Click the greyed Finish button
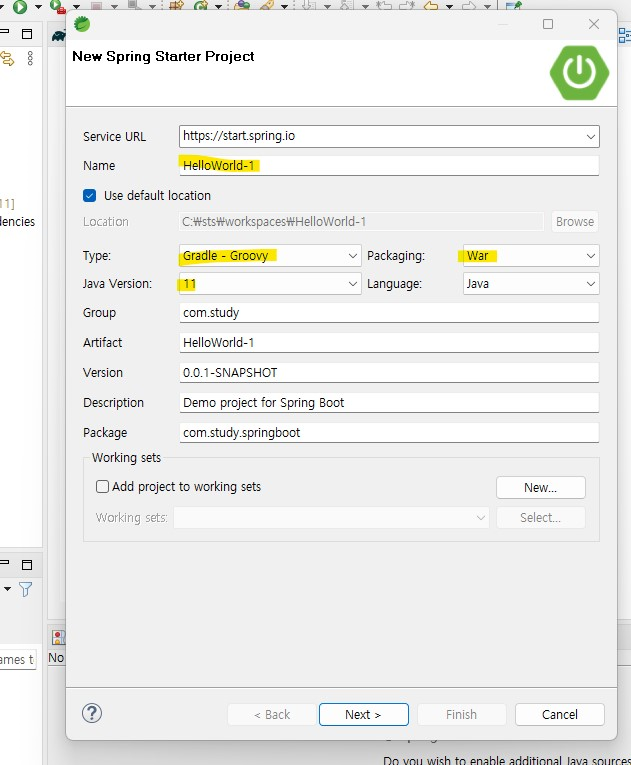631x765 pixels. point(461,714)
